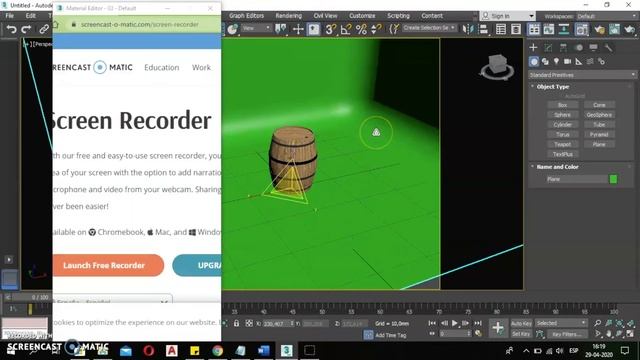This screenshot has width=640, height=360.
Task: Open the Selected key mode dropdown
Action: (560, 323)
